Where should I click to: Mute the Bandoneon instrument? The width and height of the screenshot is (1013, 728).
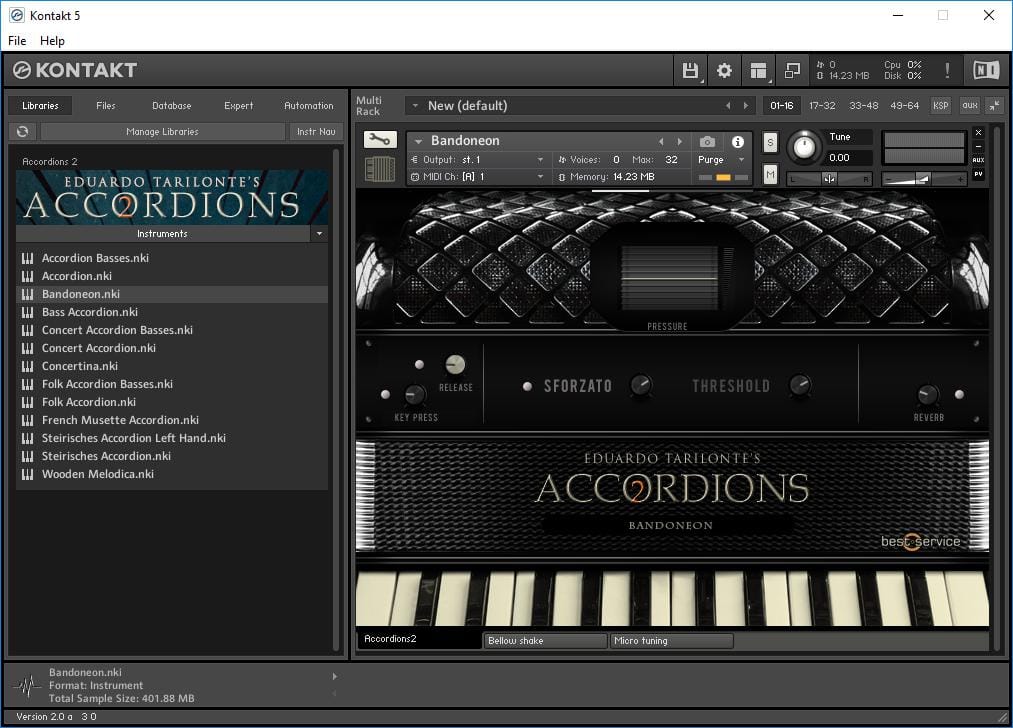pos(770,174)
